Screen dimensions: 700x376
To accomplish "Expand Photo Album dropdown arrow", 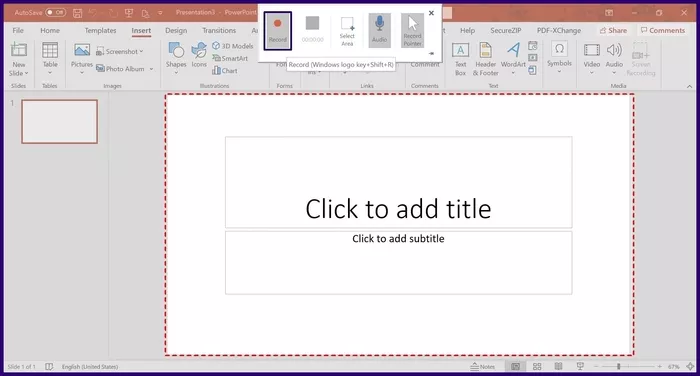I will [x=151, y=69].
